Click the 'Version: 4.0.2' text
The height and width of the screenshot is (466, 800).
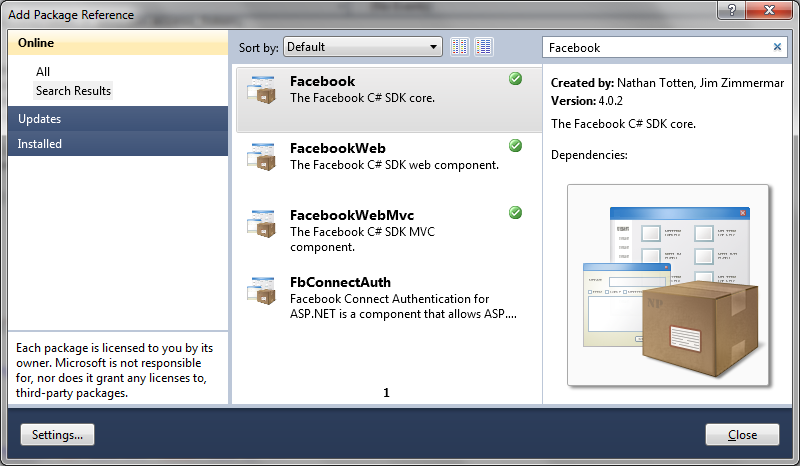587,101
